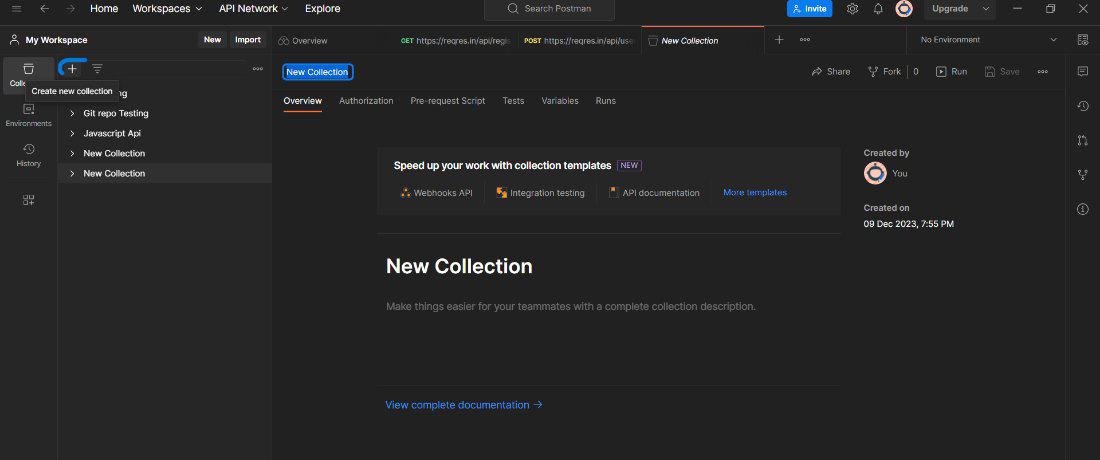1100x460 pixels.
Task: Click the Invite button
Action: pyautogui.click(x=810, y=8)
